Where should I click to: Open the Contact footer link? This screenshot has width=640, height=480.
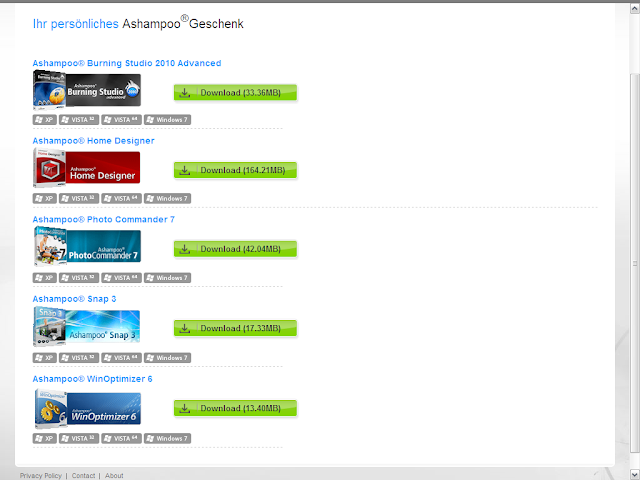point(83,476)
